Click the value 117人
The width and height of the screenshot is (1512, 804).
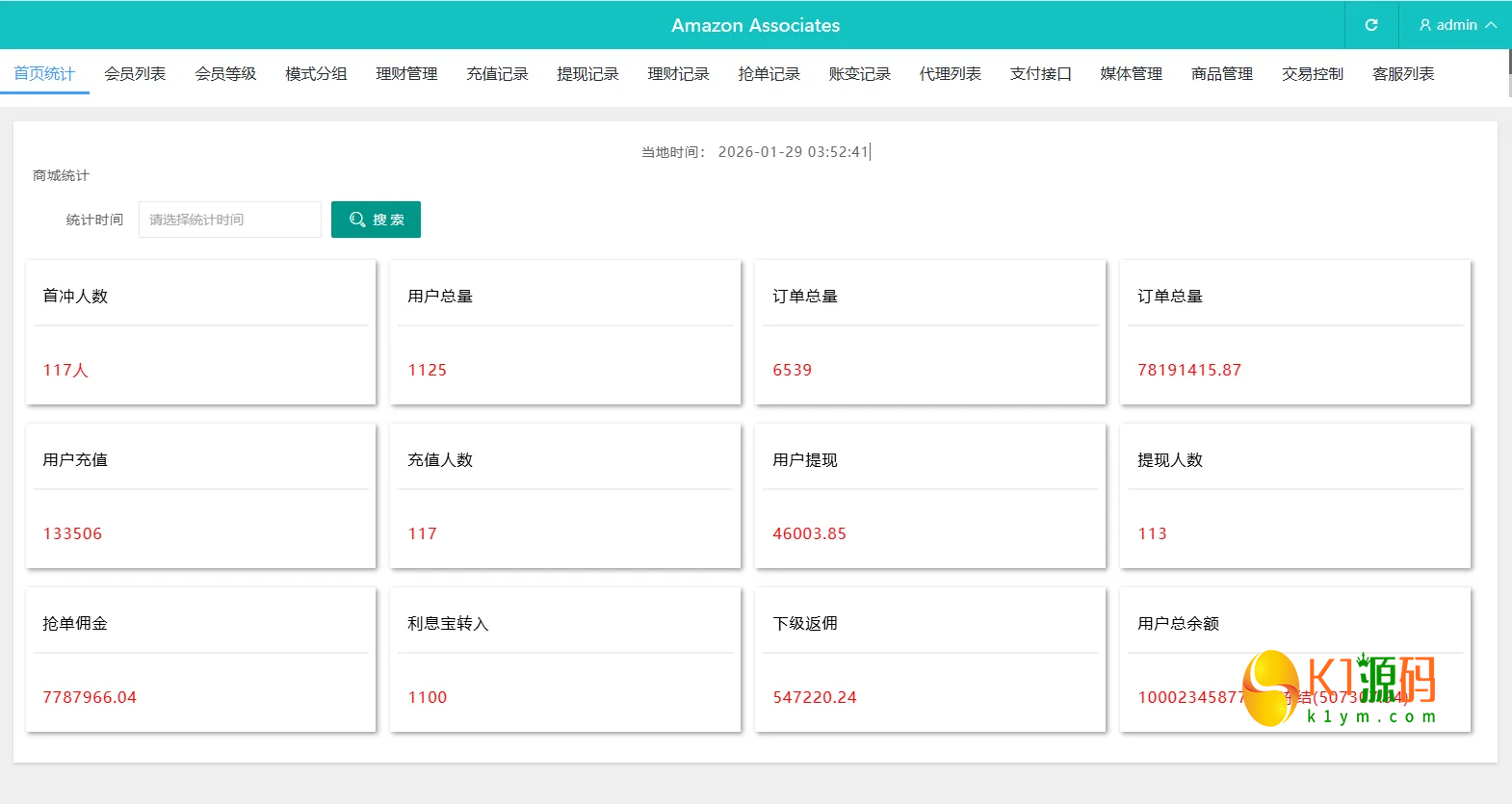click(65, 370)
